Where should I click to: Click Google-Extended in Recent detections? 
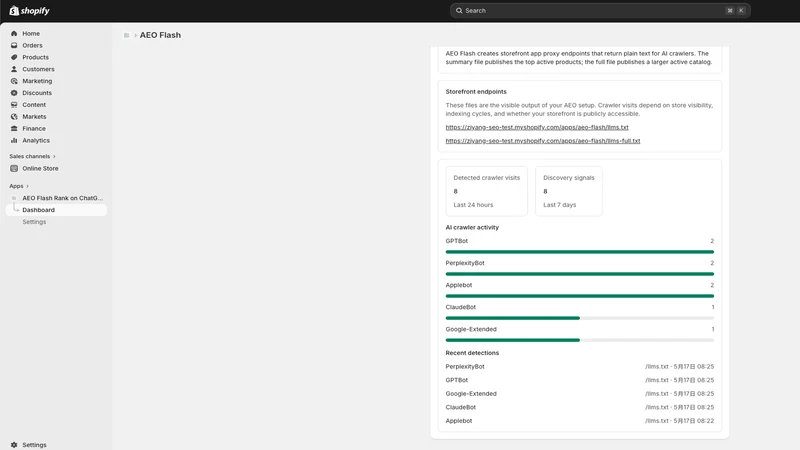pos(471,394)
